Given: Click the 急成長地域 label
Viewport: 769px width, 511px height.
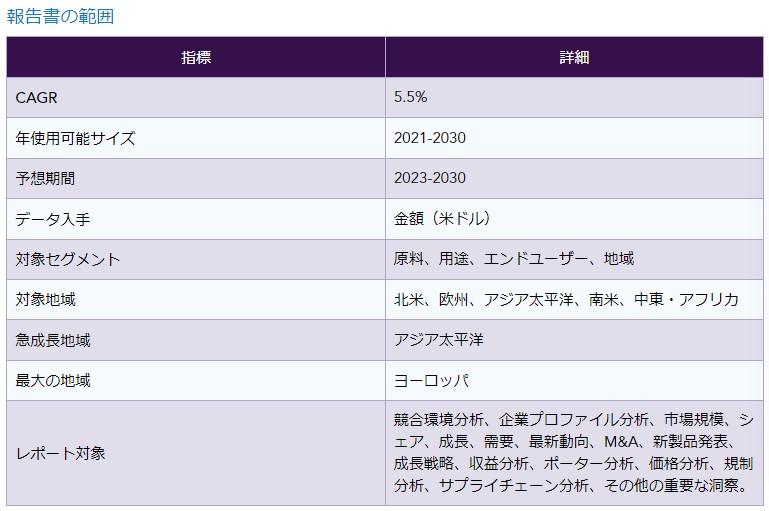Looking at the screenshot, I should (53, 340).
